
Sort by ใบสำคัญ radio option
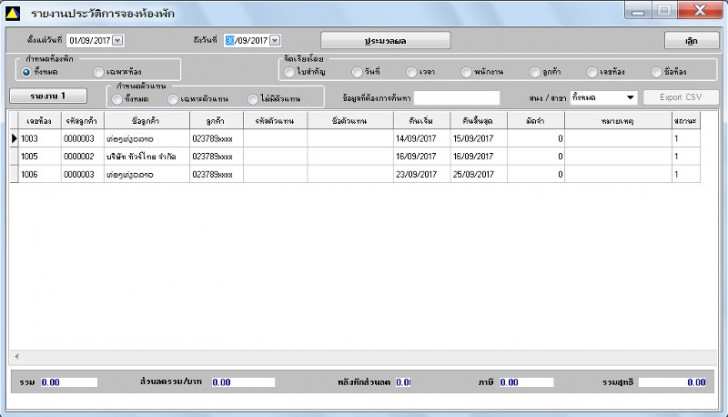pyautogui.click(x=289, y=72)
